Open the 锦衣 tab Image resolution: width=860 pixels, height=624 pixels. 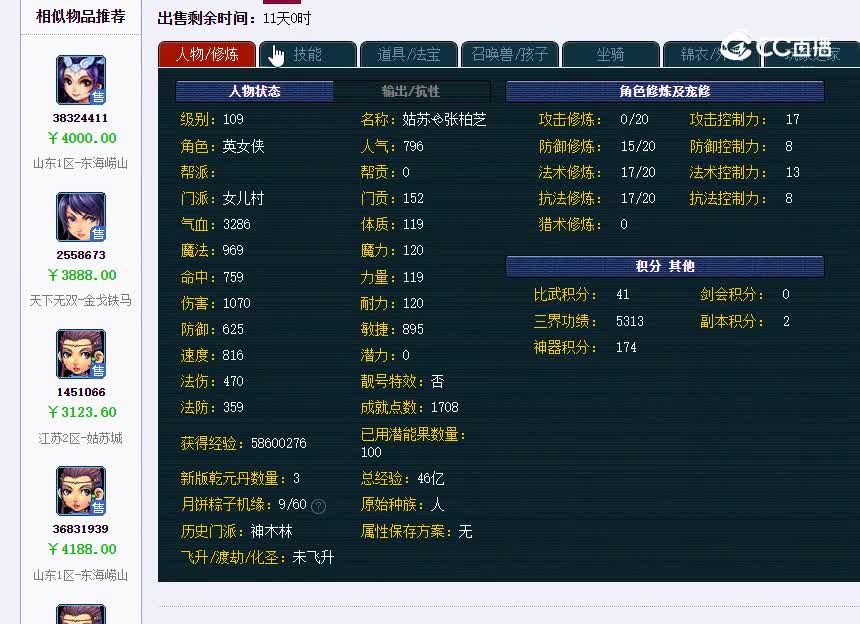[x=711, y=54]
